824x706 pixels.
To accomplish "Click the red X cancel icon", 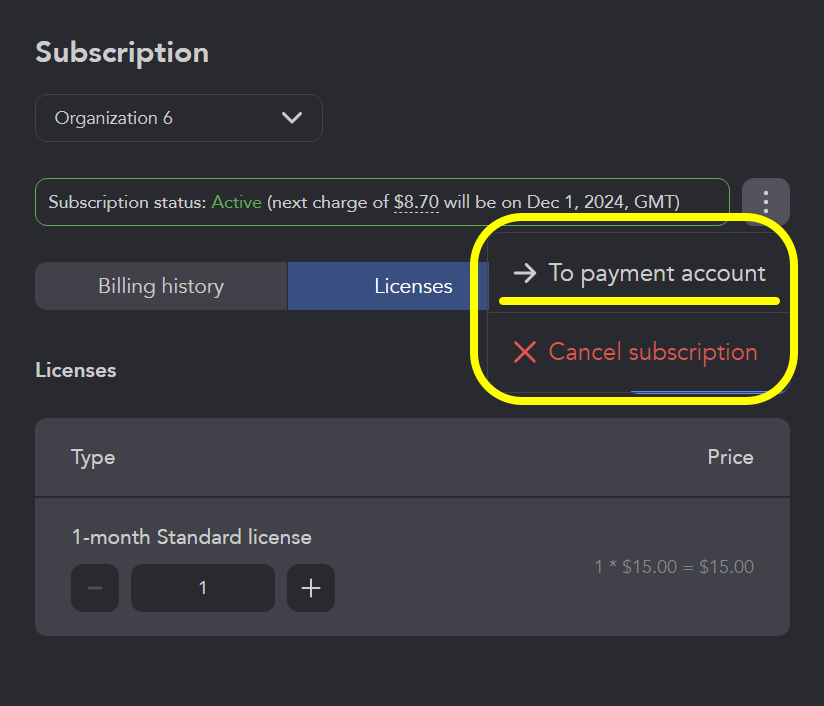I will click(x=524, y=352).
